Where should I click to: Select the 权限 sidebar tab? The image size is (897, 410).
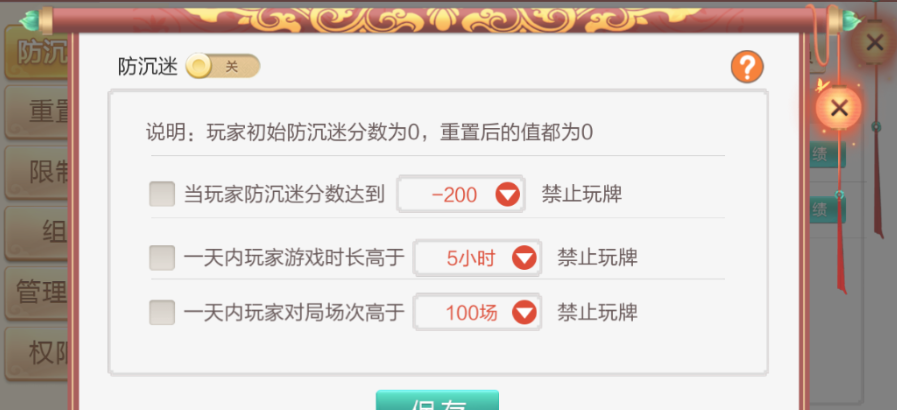tap(38, 353)
